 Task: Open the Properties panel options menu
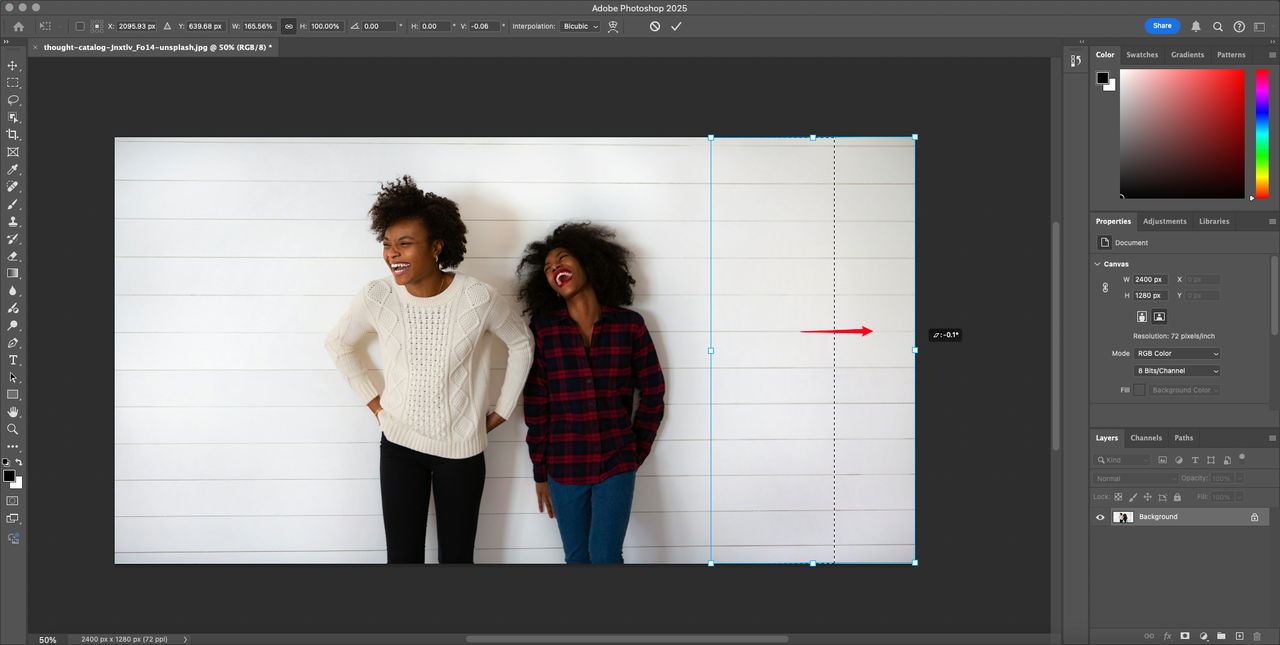click(1272, 221)
